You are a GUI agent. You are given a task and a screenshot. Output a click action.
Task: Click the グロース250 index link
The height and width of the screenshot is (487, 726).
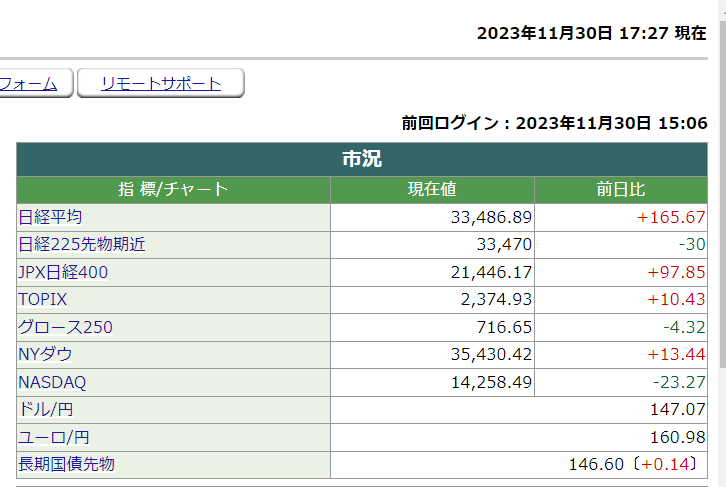click(x=65, y=327)
